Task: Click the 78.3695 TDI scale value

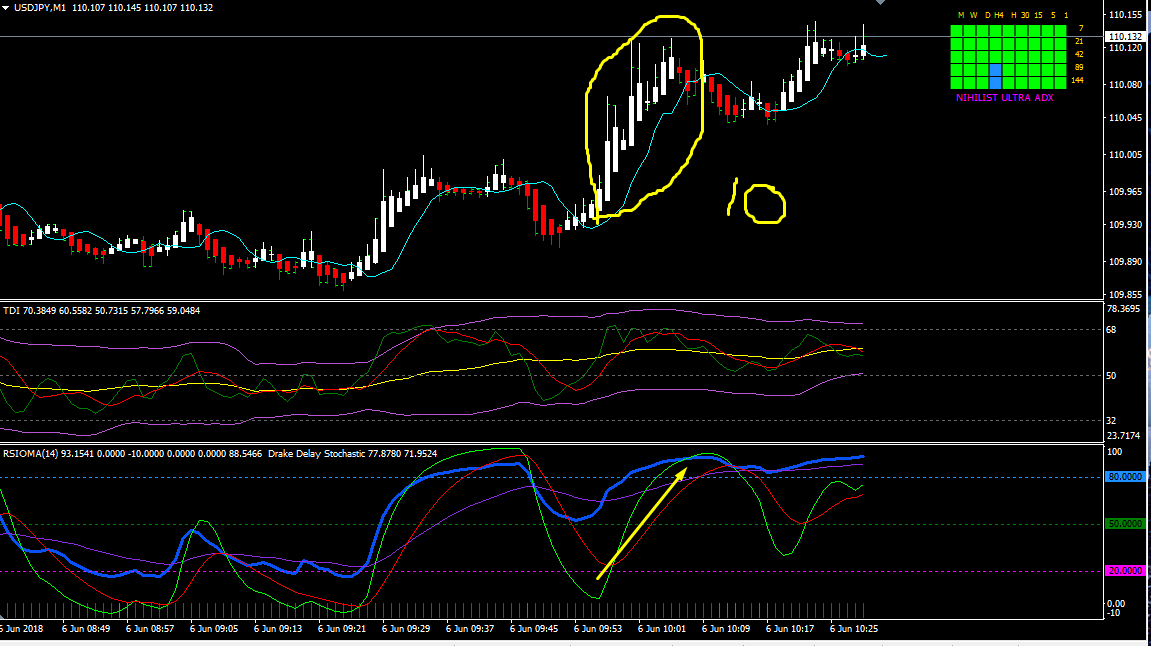Action: click(x=1123, y=309)
